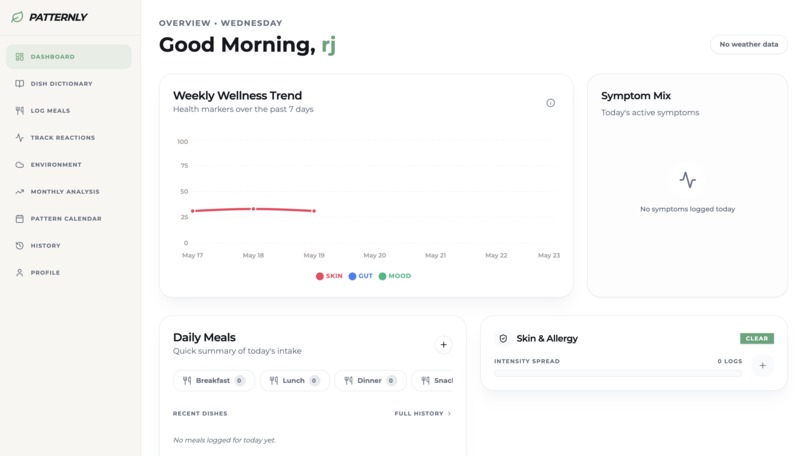Click the CLEAR badge on Skin & Allergy

(757, 338)
